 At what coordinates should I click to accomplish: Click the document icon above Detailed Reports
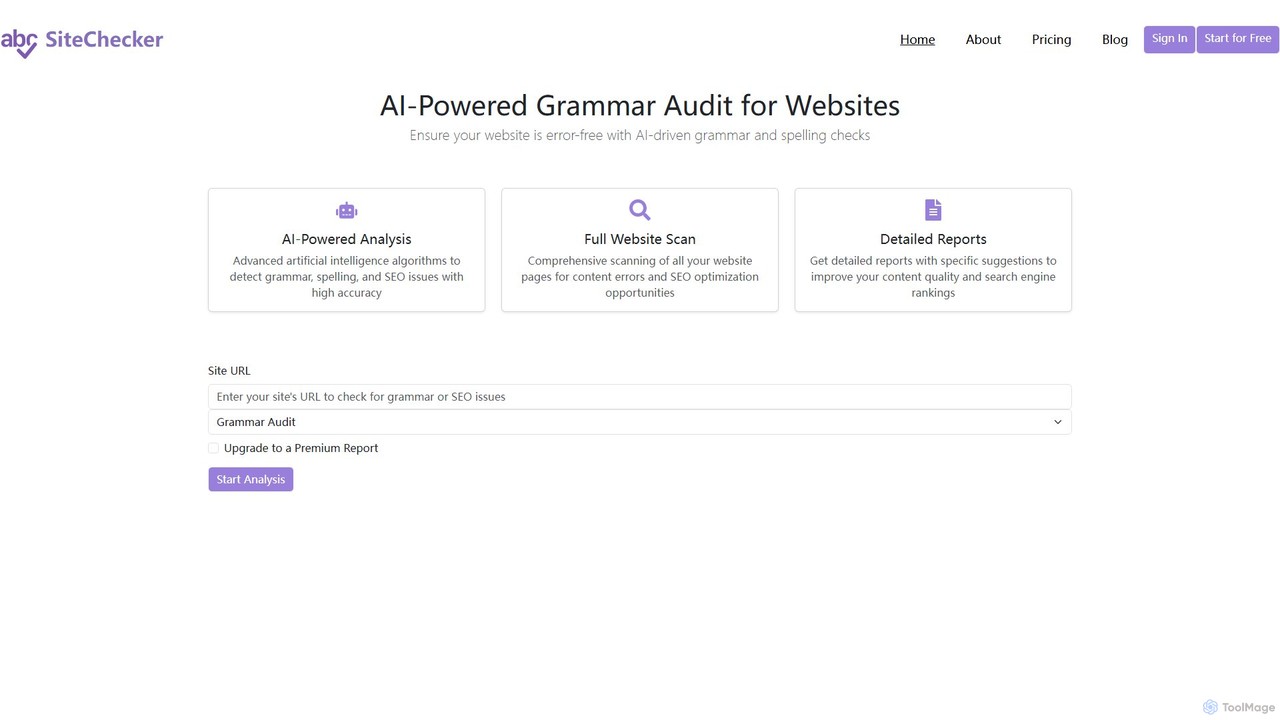pos(933,209)
